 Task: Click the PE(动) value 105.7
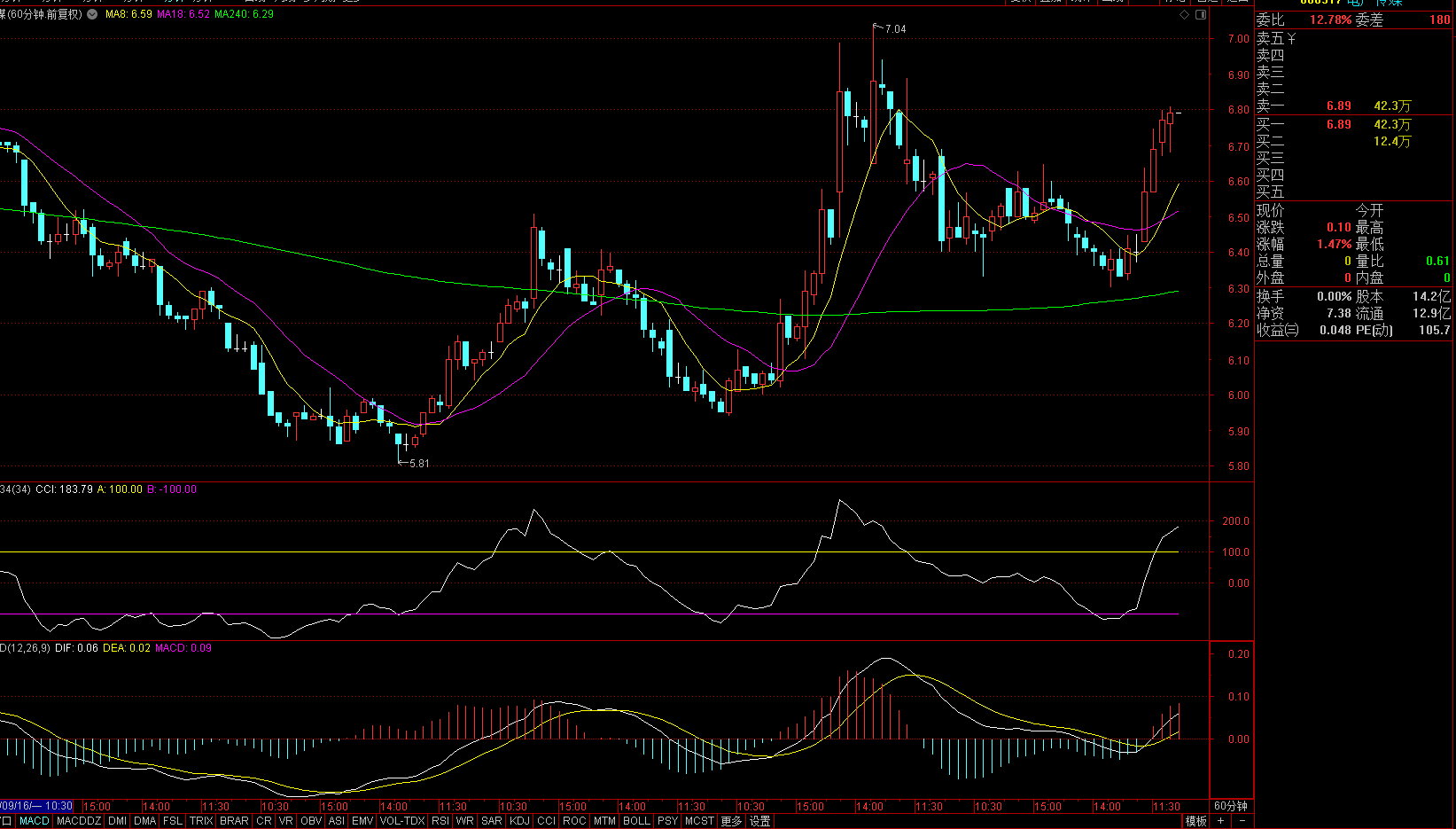tap(1434, 330)
